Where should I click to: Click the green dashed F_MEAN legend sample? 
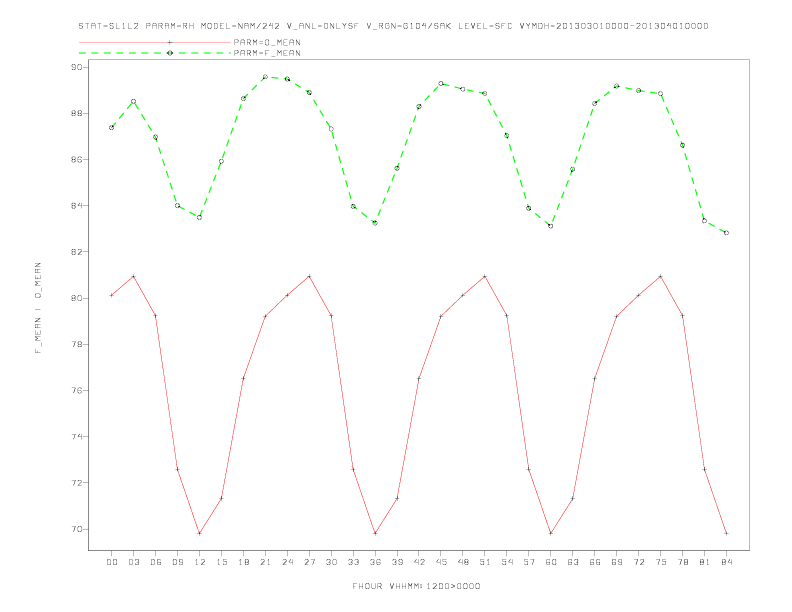pos(155,53)
